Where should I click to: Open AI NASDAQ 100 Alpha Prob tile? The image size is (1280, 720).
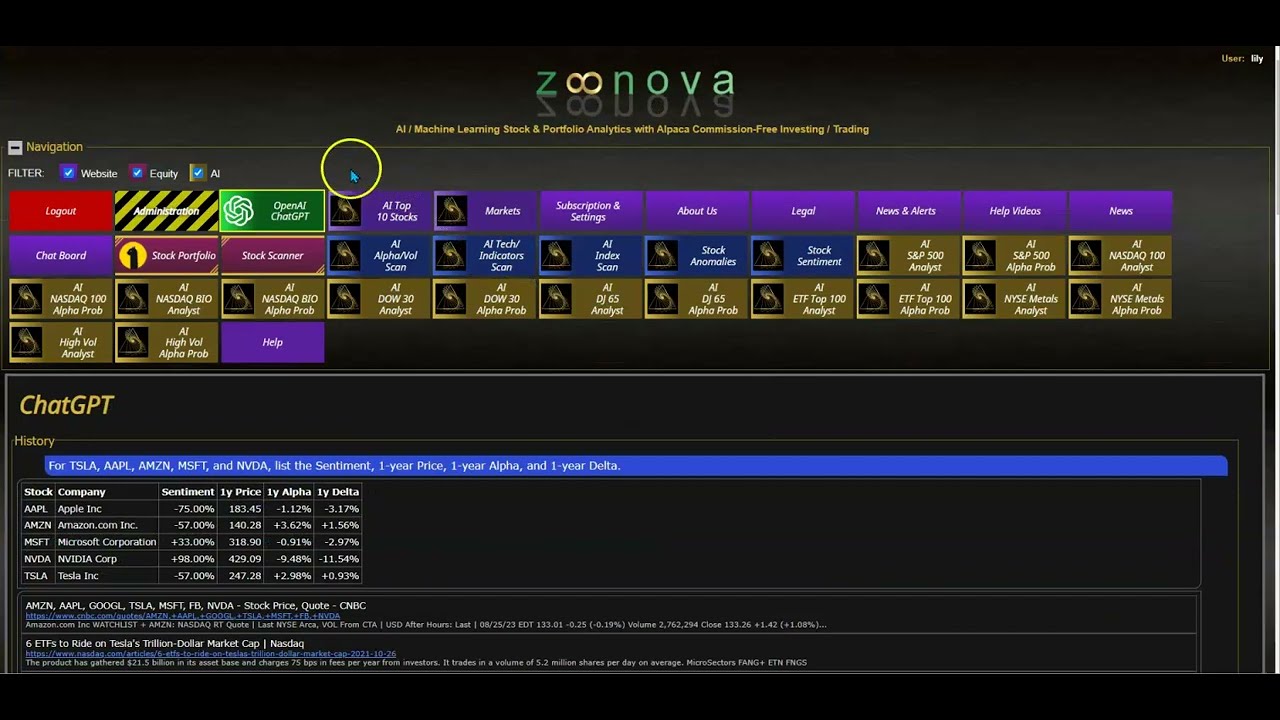[x=61, y=299]
